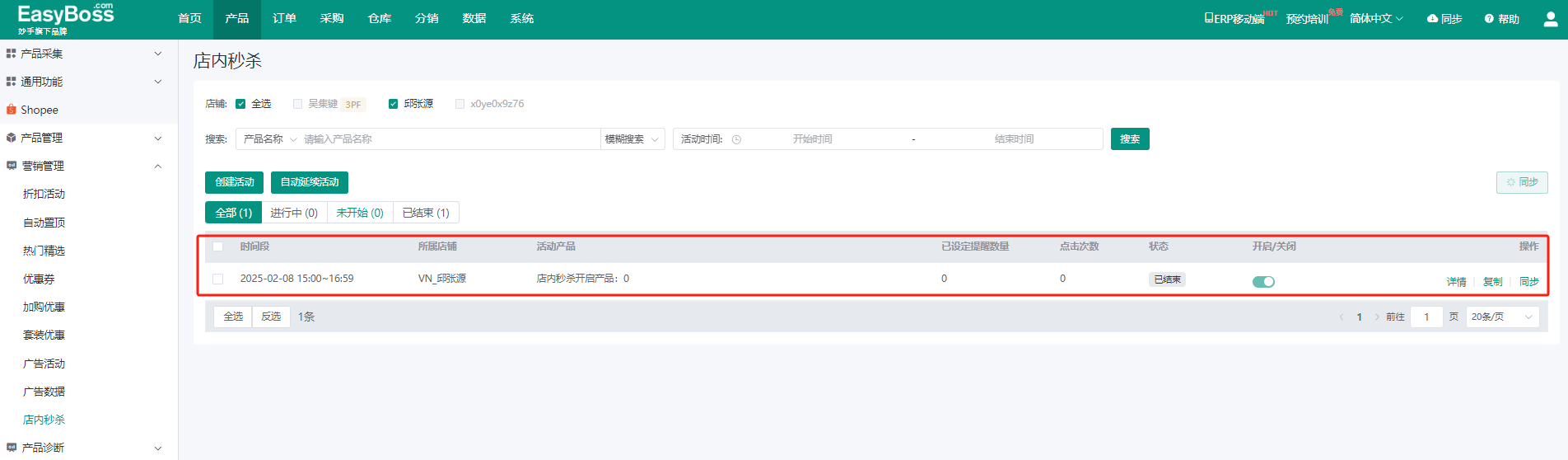Click the 产品诊断 sidebar icon
Image resolution: width=1568 pixels, height=460 pixels.
[11, 448]
